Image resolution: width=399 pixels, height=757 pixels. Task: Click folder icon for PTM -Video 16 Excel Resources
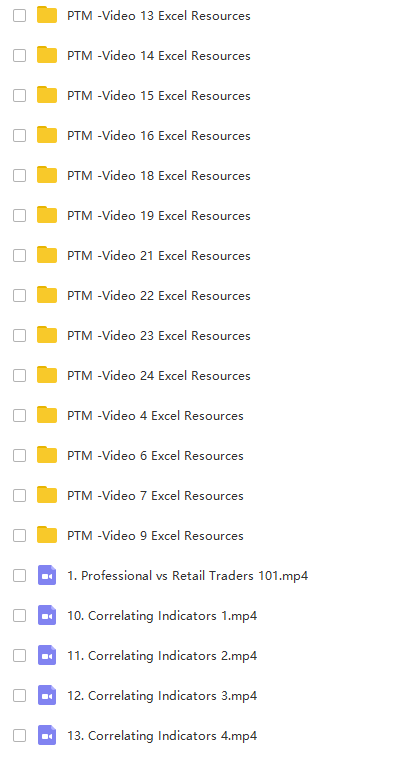(47, 136)
